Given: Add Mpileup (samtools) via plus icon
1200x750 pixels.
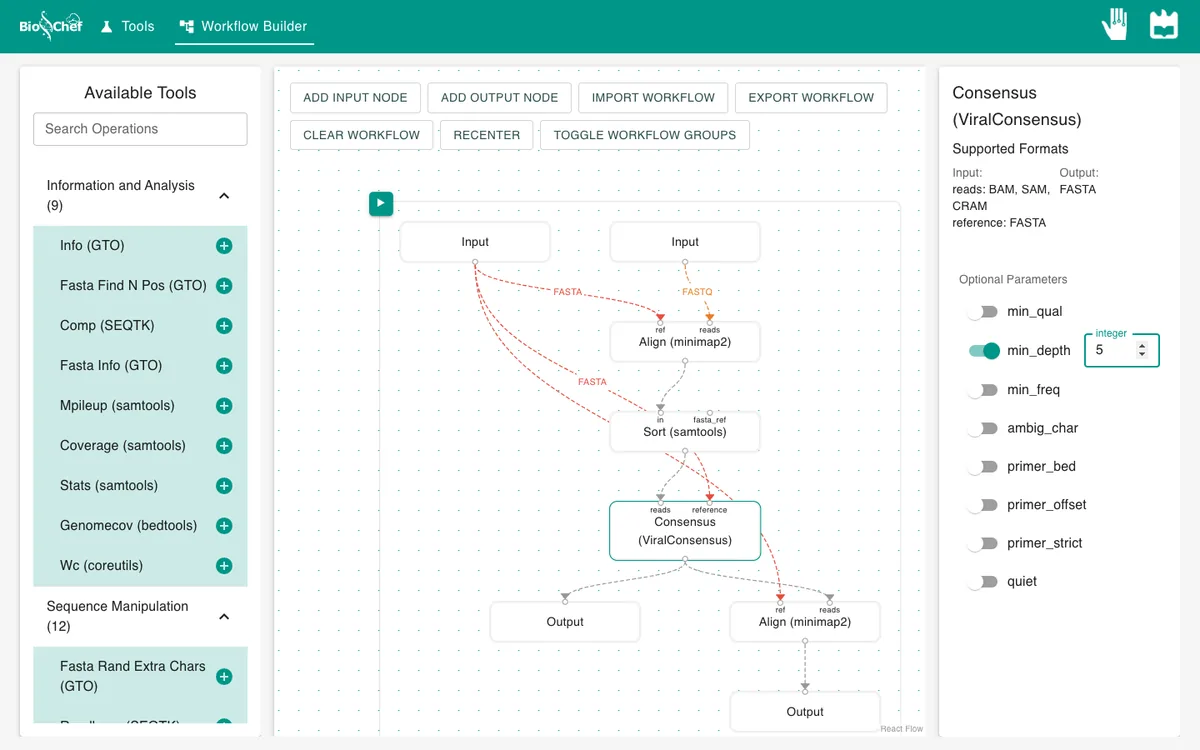Looking at the screenshot, I should coord(224,406).
